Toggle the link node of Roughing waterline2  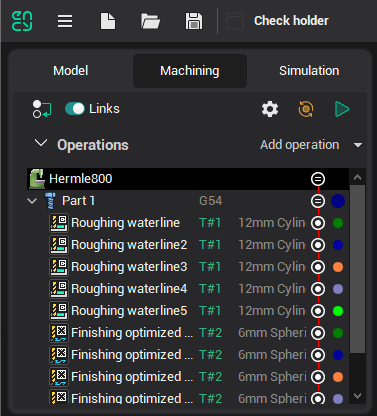pos(318,245)
